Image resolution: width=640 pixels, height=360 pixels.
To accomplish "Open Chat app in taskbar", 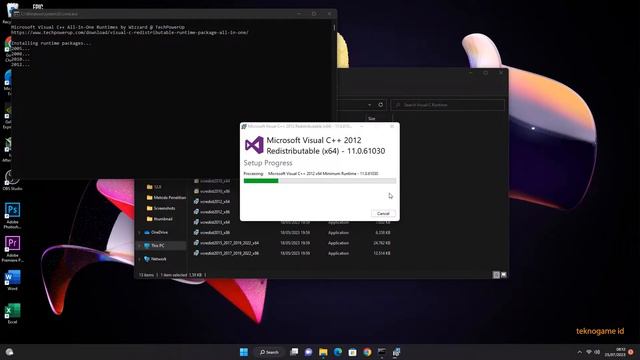I will click(x=309, y=352).
